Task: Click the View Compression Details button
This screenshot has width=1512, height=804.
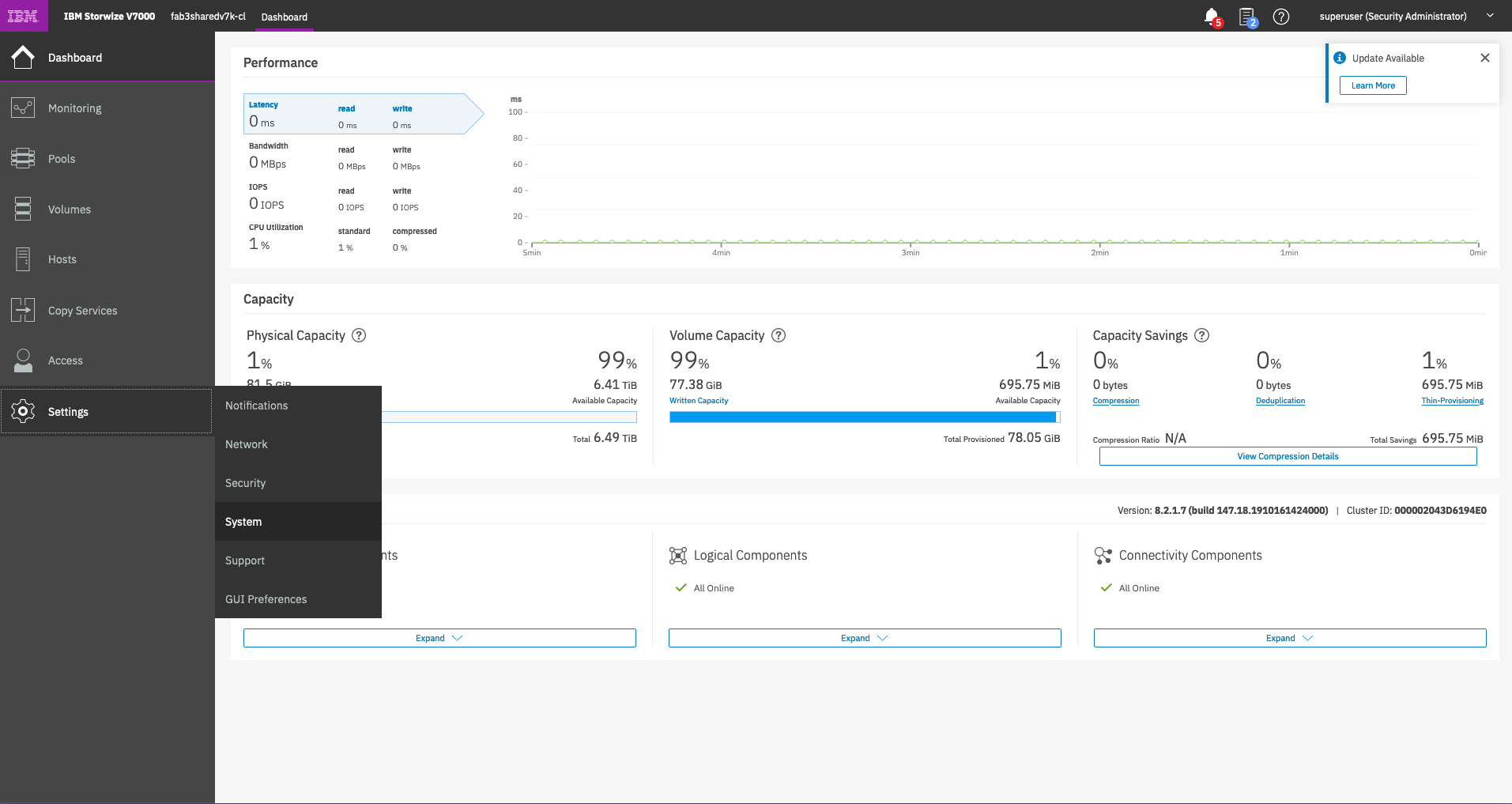Action: [1288, 456]
